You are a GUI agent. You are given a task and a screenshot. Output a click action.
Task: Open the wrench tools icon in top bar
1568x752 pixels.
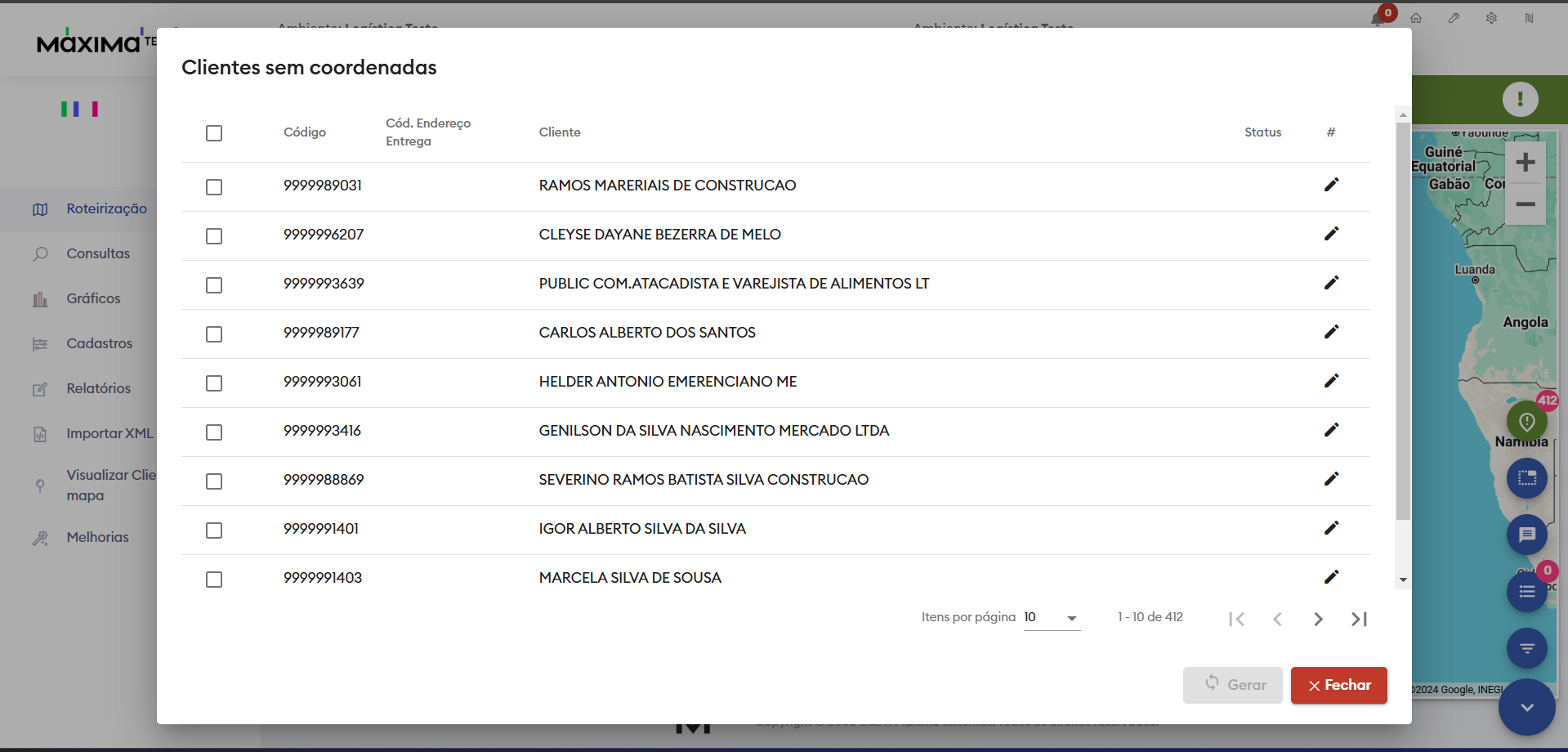[1454, 18]
